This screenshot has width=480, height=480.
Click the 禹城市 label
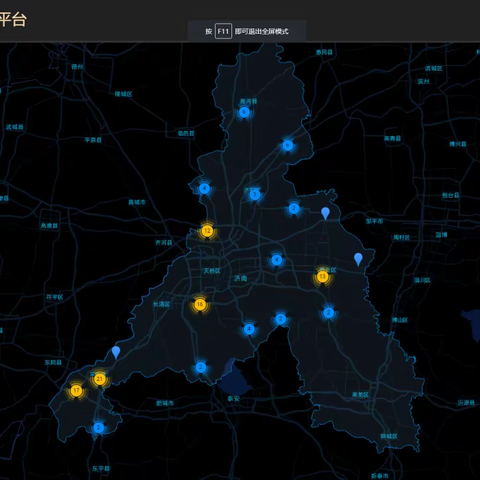point(137,202)
